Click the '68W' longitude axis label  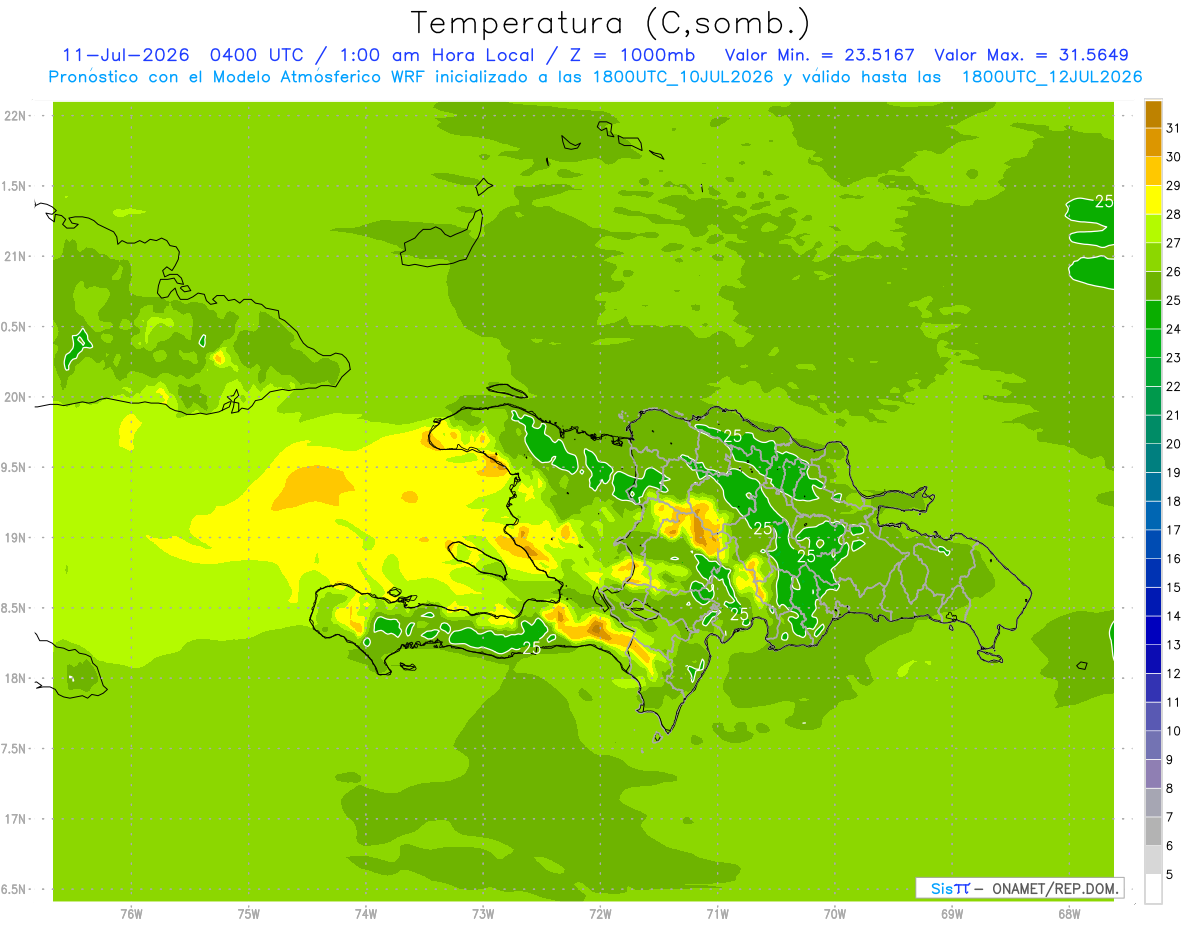[x=1068, y=914]
